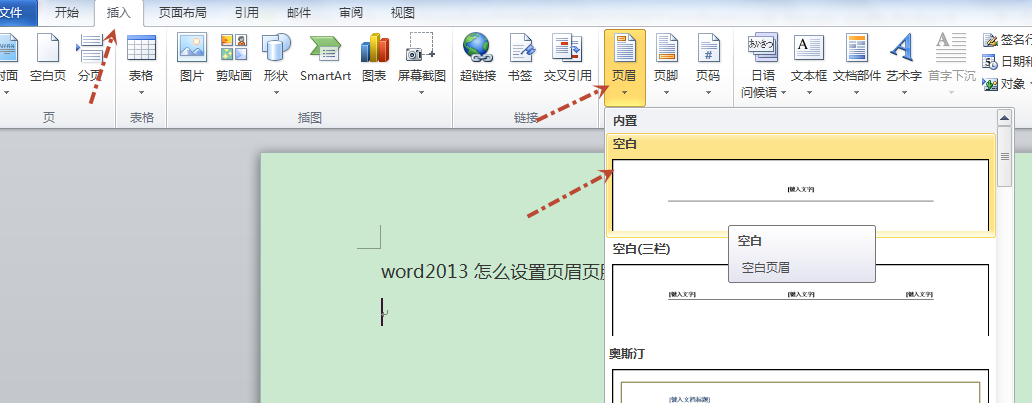Insert a chart (图表)
The image size is (1032, 403).
coord(374,59)
